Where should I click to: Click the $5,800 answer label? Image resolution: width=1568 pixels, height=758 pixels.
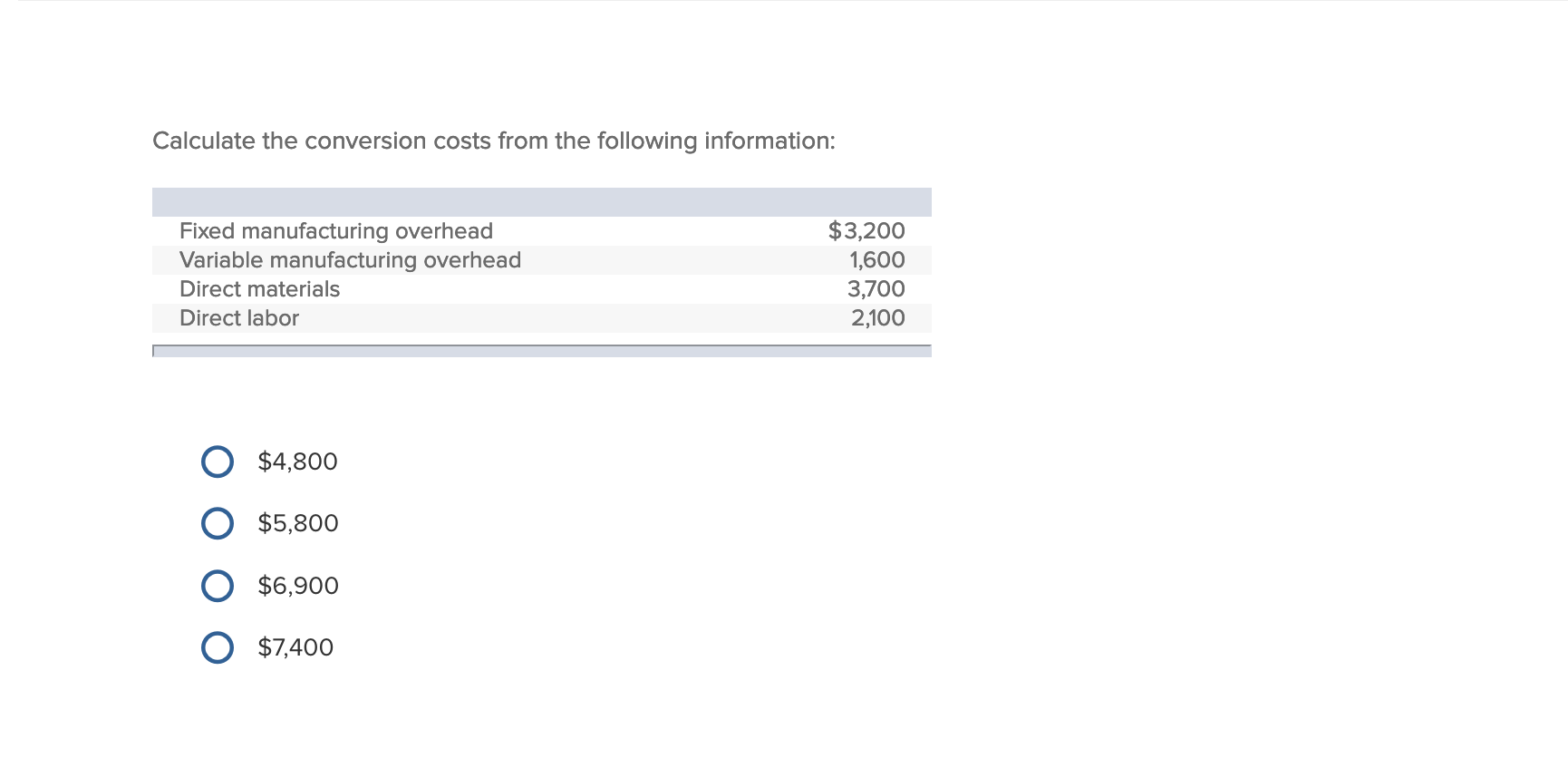click(x=297, y=522)
